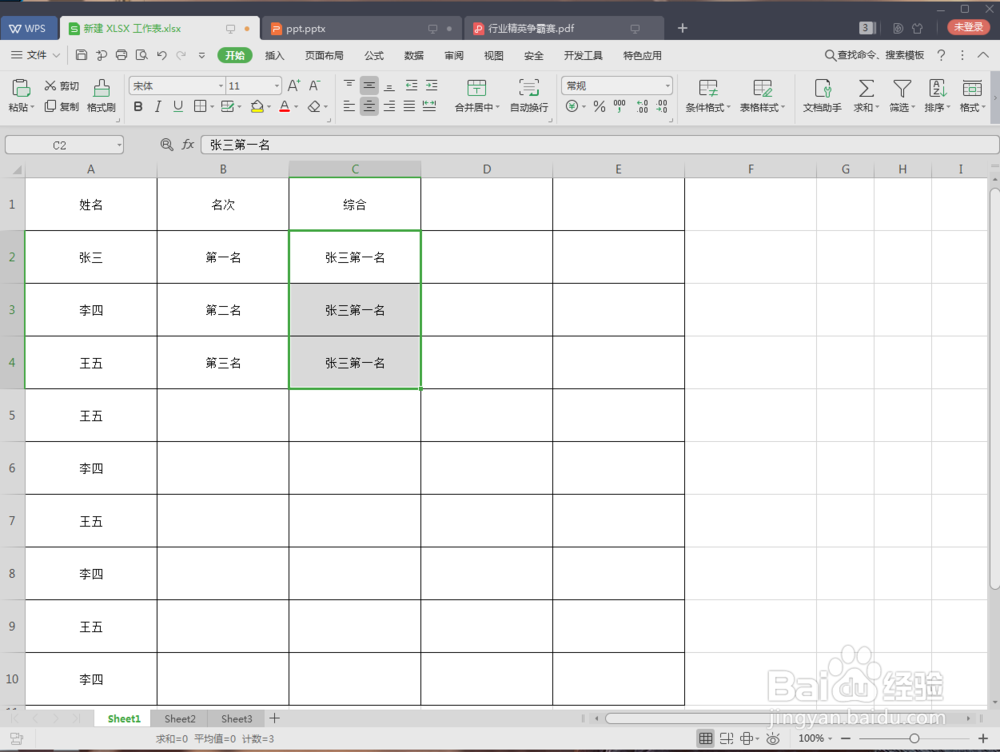Toggle middle vertical alignment
The image size is (1000, 752).
[x=369, y=85]
